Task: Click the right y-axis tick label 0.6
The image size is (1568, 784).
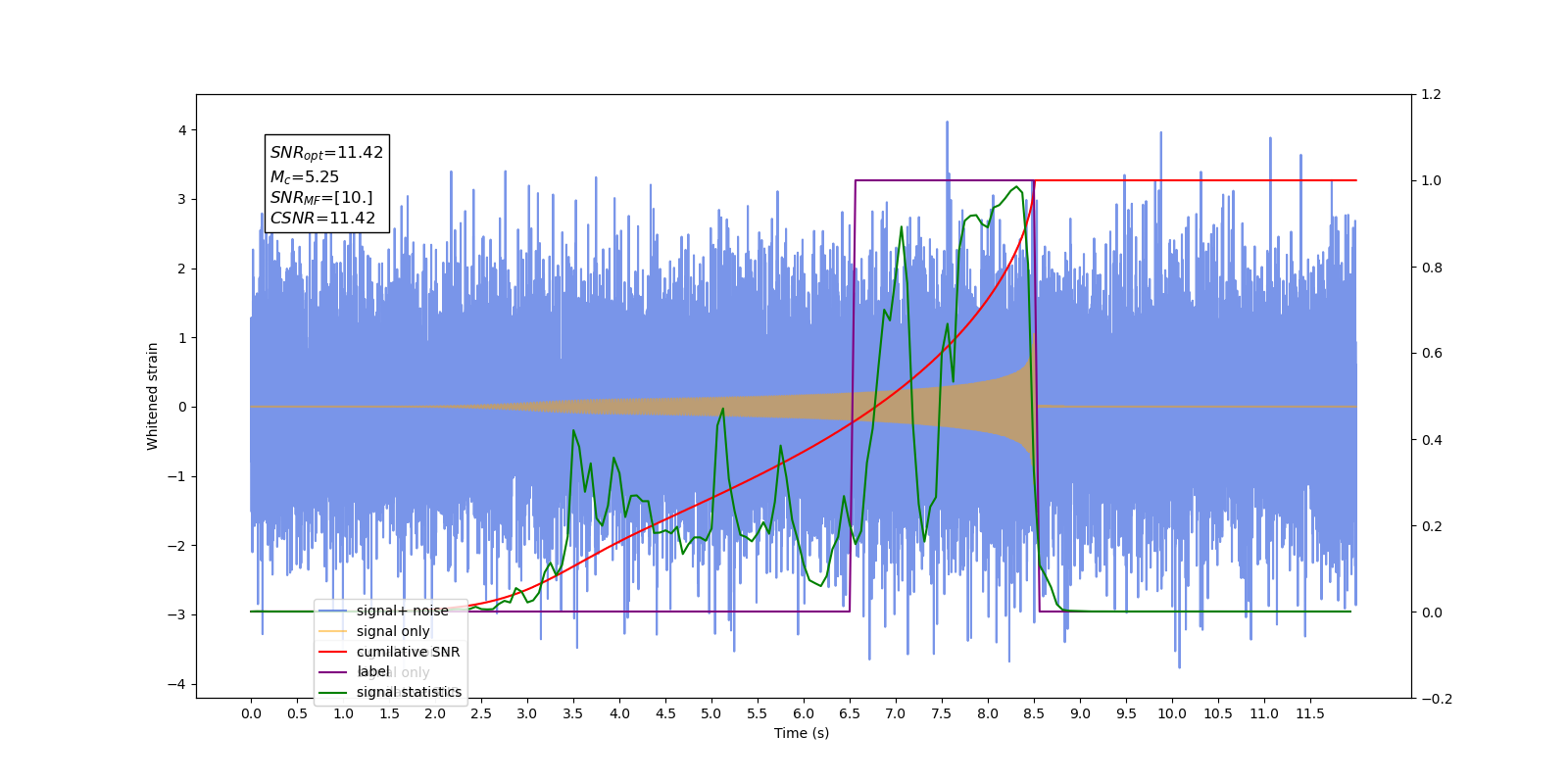Action: click(1431, 354)
